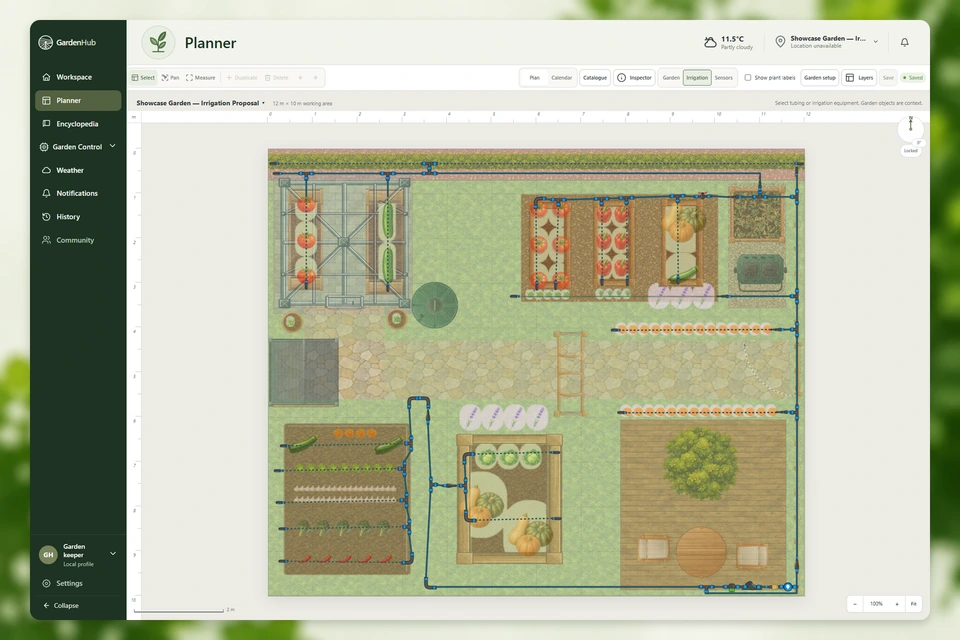The height and width of the screenshot is (640, 960).
Task: Click the north compass on the canvas
Action: tap(910, 127)
